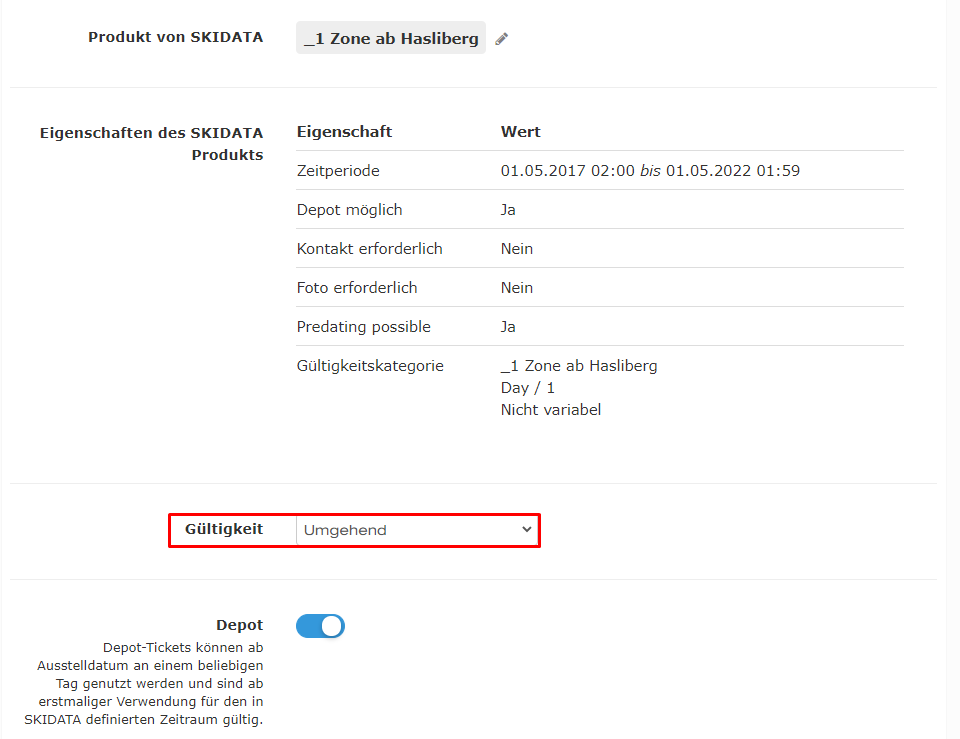Click the 'Kontakt erforderlich' property label
Viewport: 960px width, 739px height.
pyautogui.click(x=370, y=249)
